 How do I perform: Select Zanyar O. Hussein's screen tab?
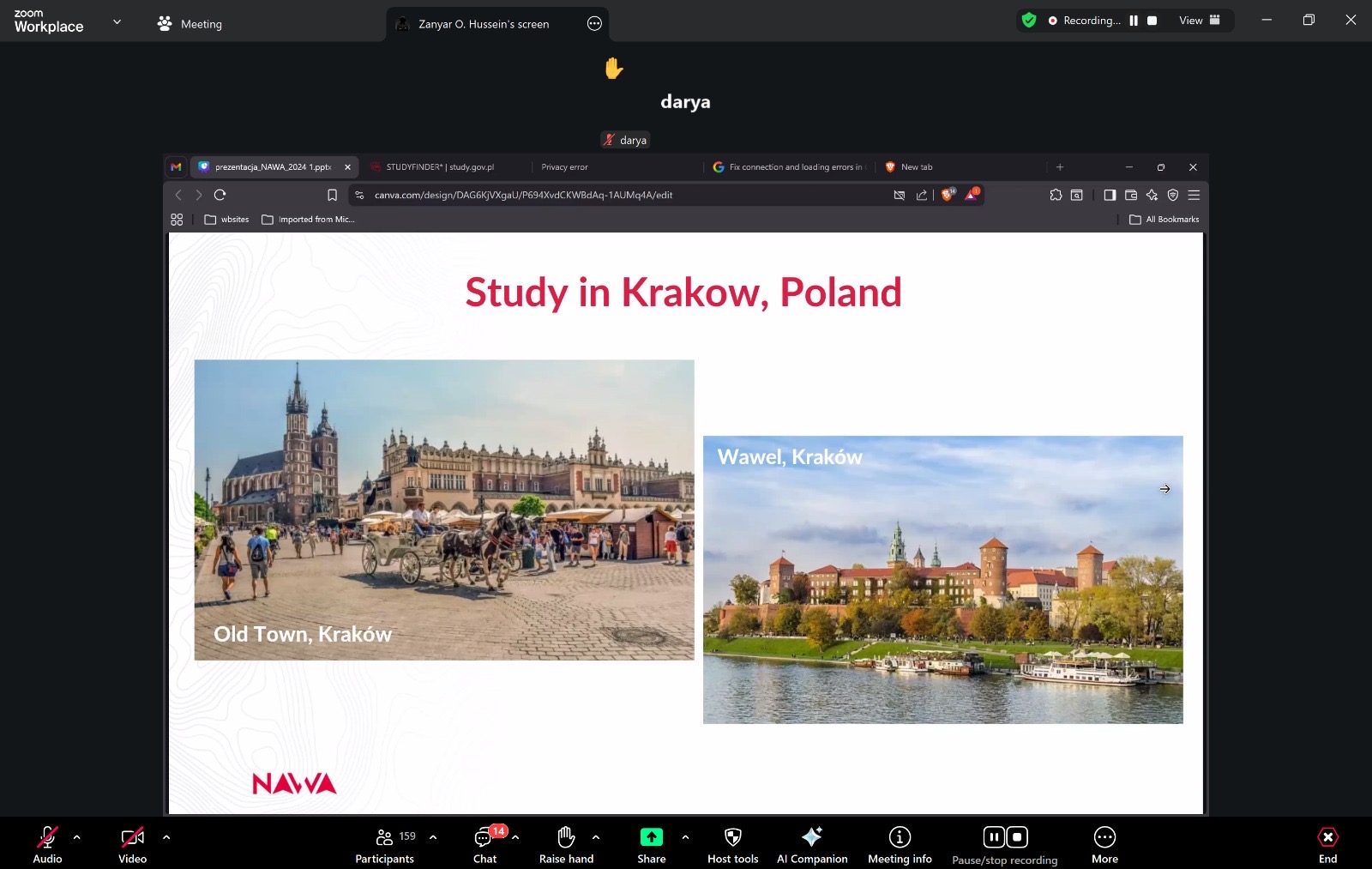[x=483, y=24]
